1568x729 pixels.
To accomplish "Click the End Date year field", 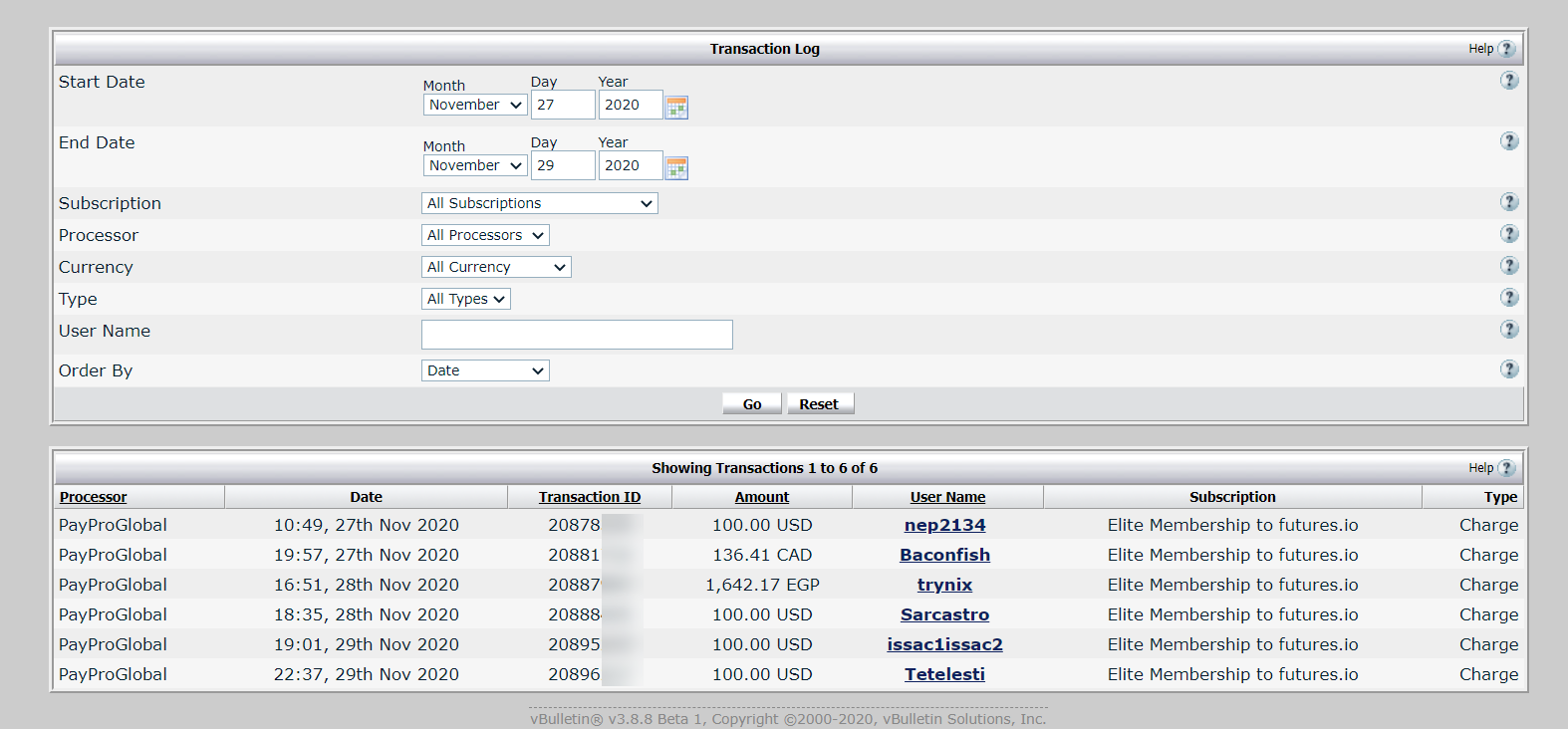I will coord(631,165).
